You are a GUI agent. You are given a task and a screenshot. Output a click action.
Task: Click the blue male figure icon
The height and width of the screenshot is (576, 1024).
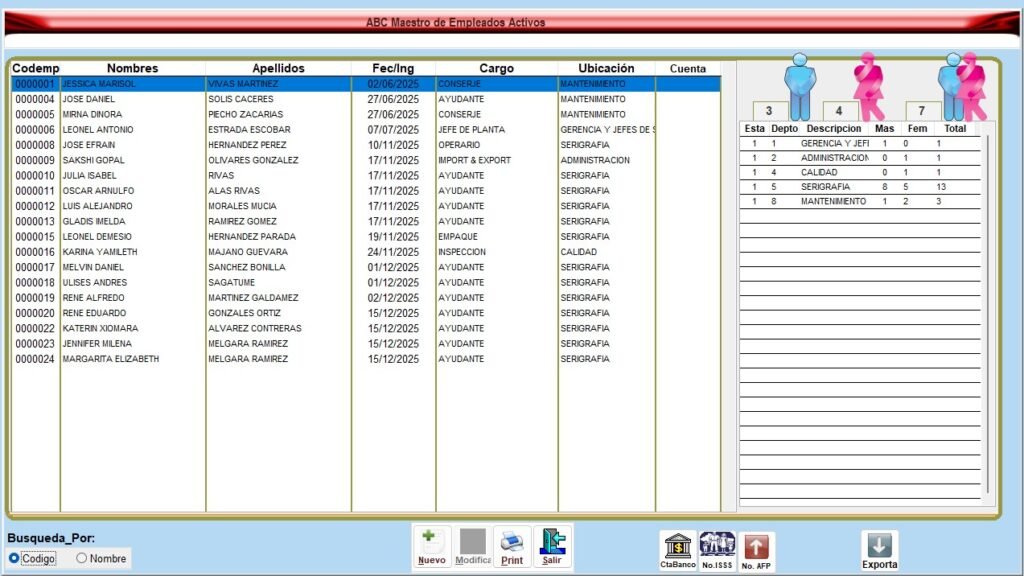pos(800,85)
